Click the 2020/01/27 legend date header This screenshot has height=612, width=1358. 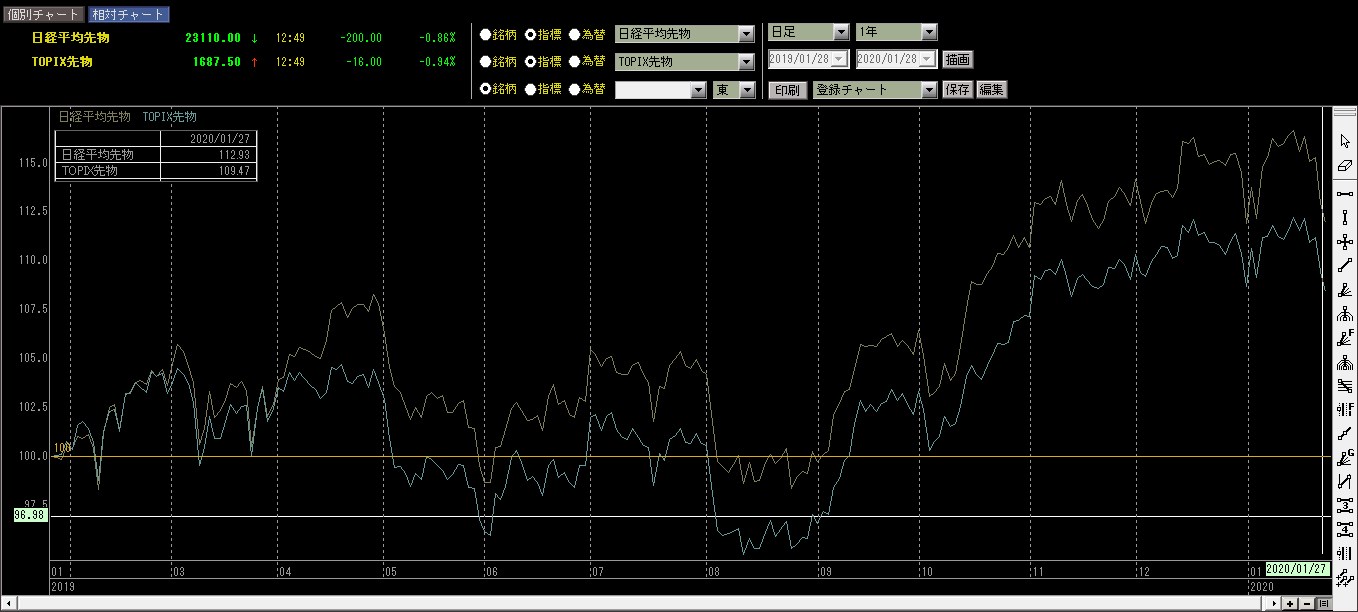(x=219, y=139)
